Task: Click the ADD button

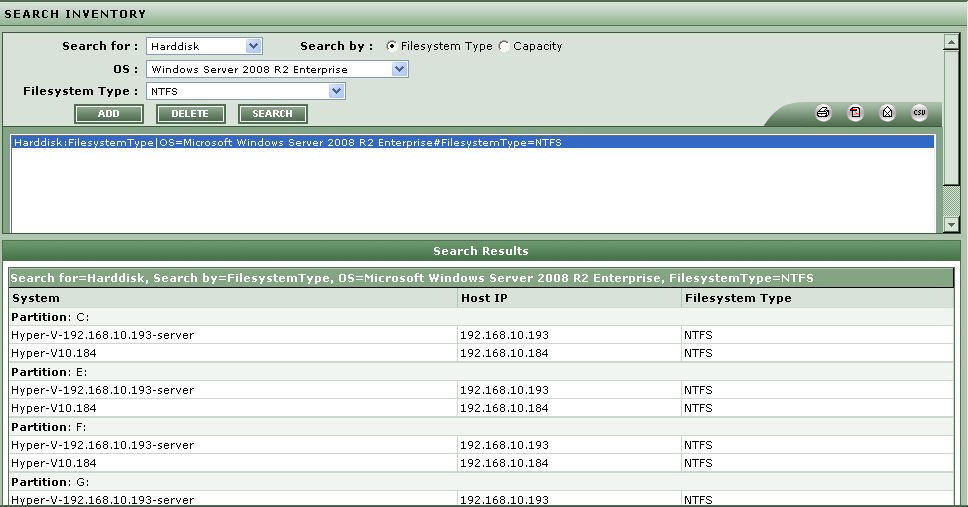Action: click(x=109, y=114)
